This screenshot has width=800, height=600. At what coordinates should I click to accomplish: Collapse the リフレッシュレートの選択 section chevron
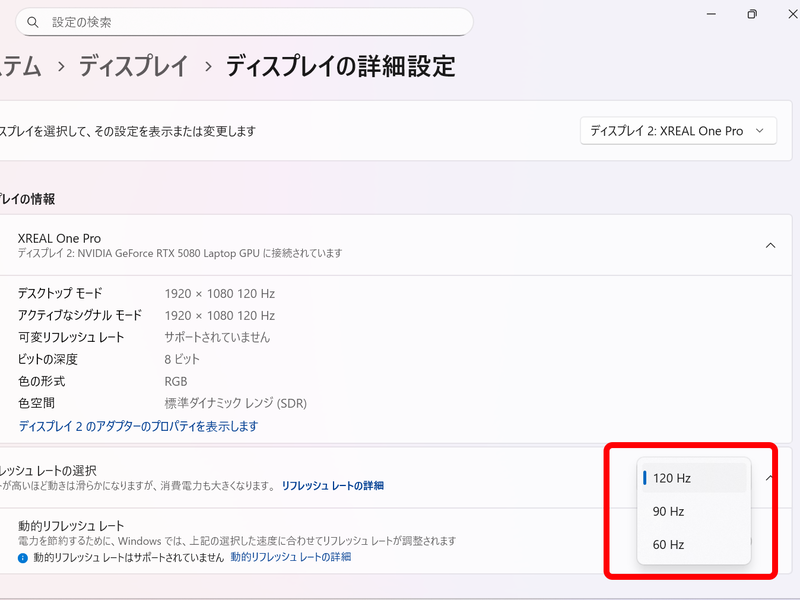pos(770,478)
